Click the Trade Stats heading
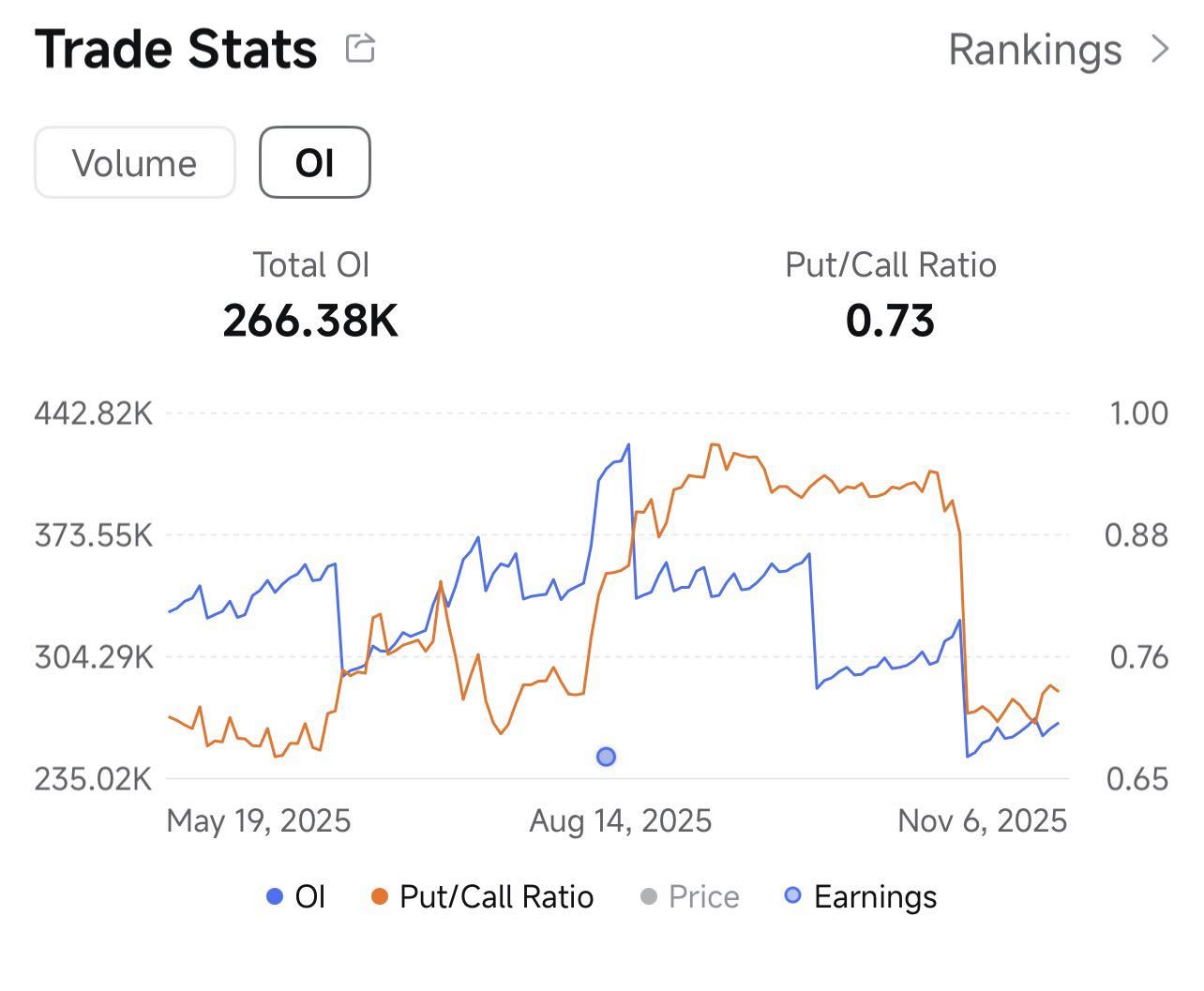1204x991 pixels. coord(176,49)
